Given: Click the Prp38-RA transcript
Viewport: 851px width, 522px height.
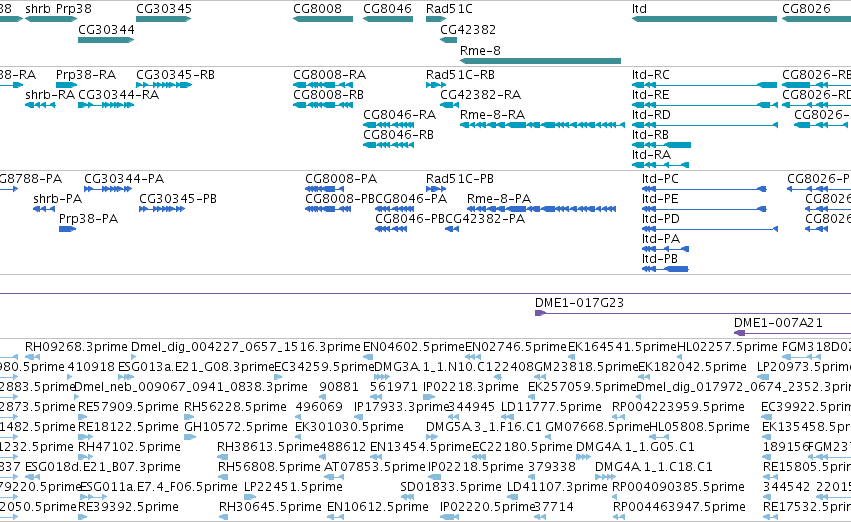Looking at the screenshot, I should [x=66, y=85].
